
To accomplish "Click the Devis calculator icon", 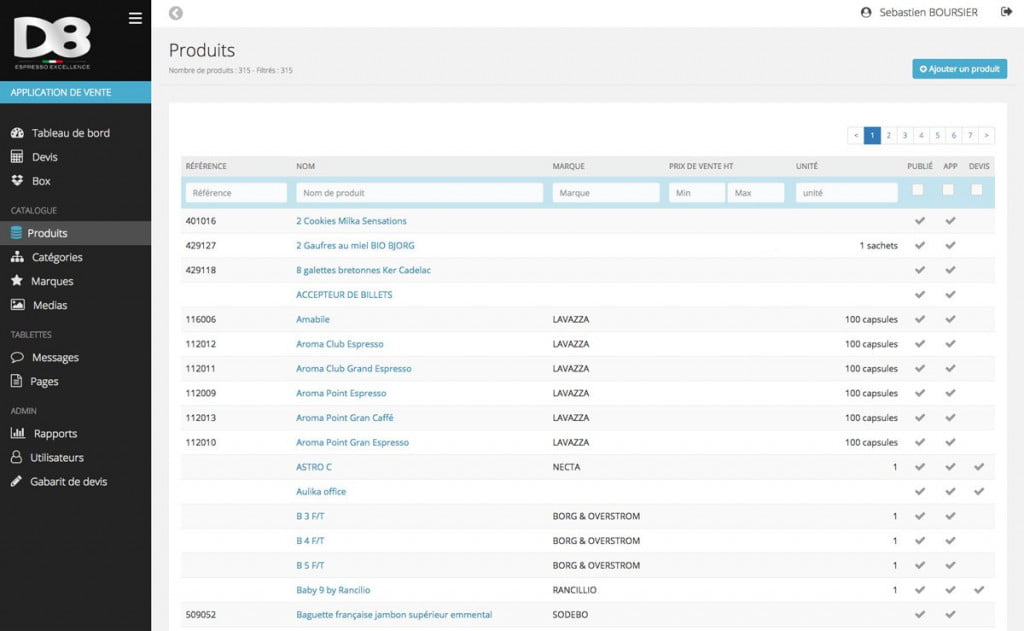I will (17, 157).
